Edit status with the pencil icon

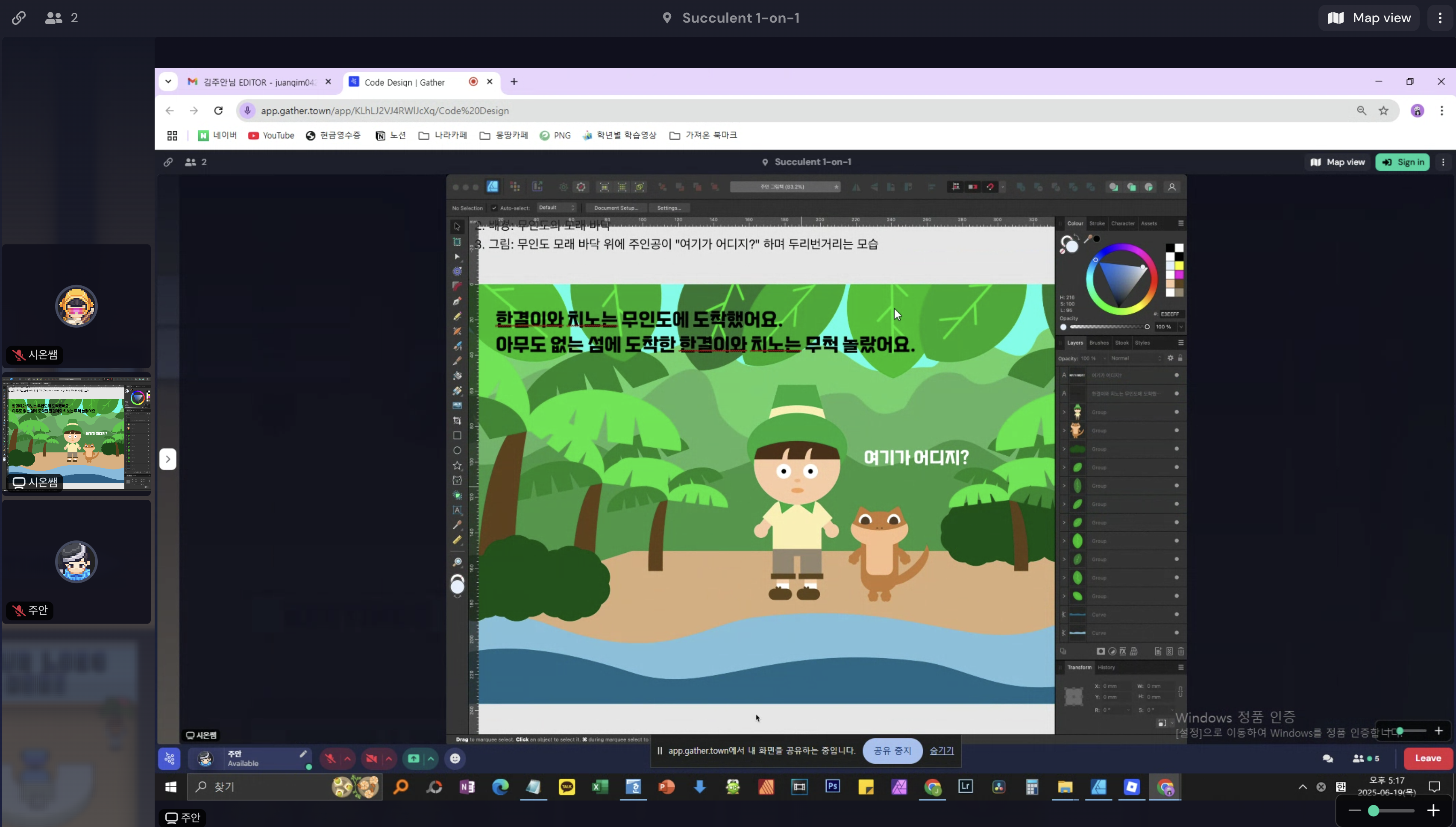click(x=303, y=754)
